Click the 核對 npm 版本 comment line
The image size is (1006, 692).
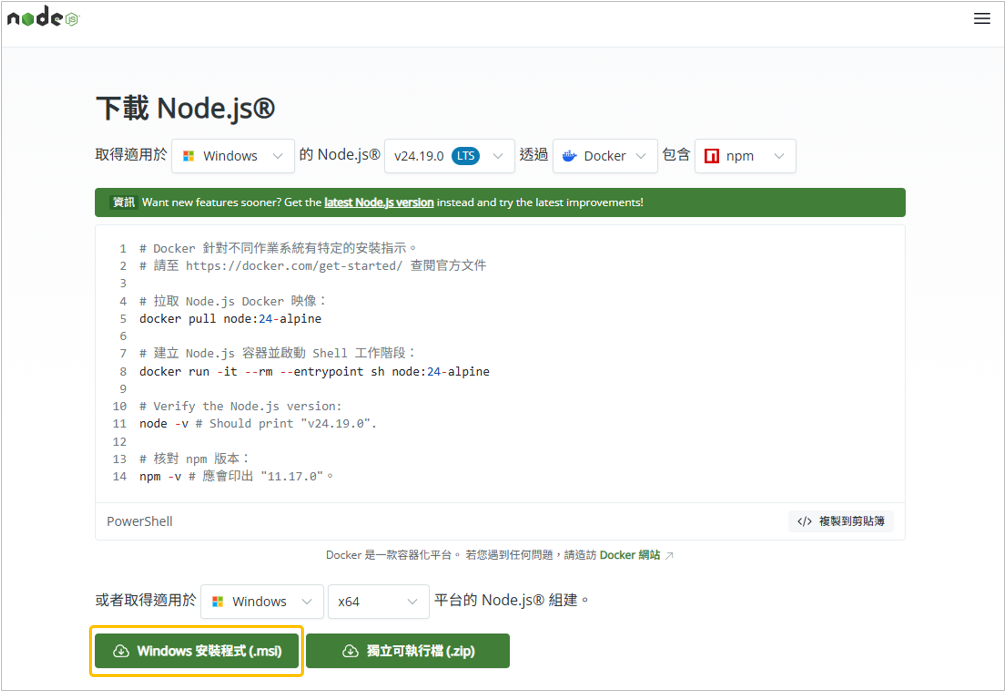click(194, 459)
